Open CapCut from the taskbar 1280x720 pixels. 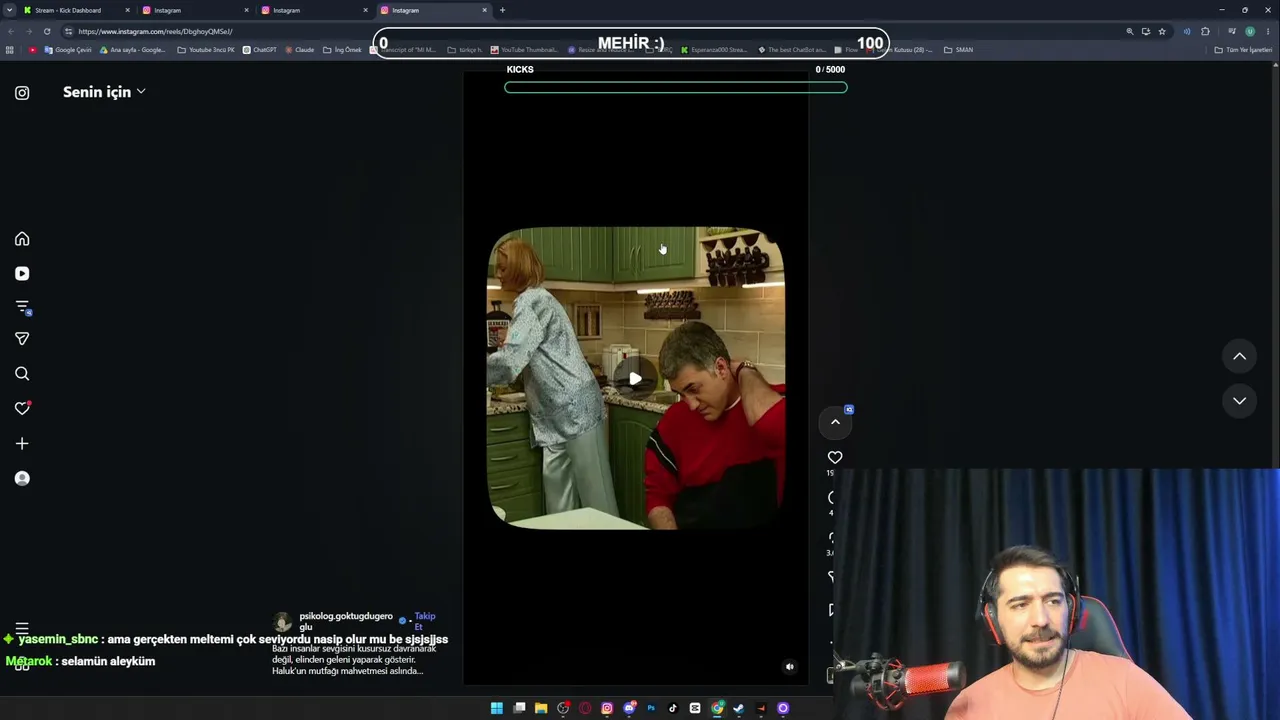click(x=695, y=708)
